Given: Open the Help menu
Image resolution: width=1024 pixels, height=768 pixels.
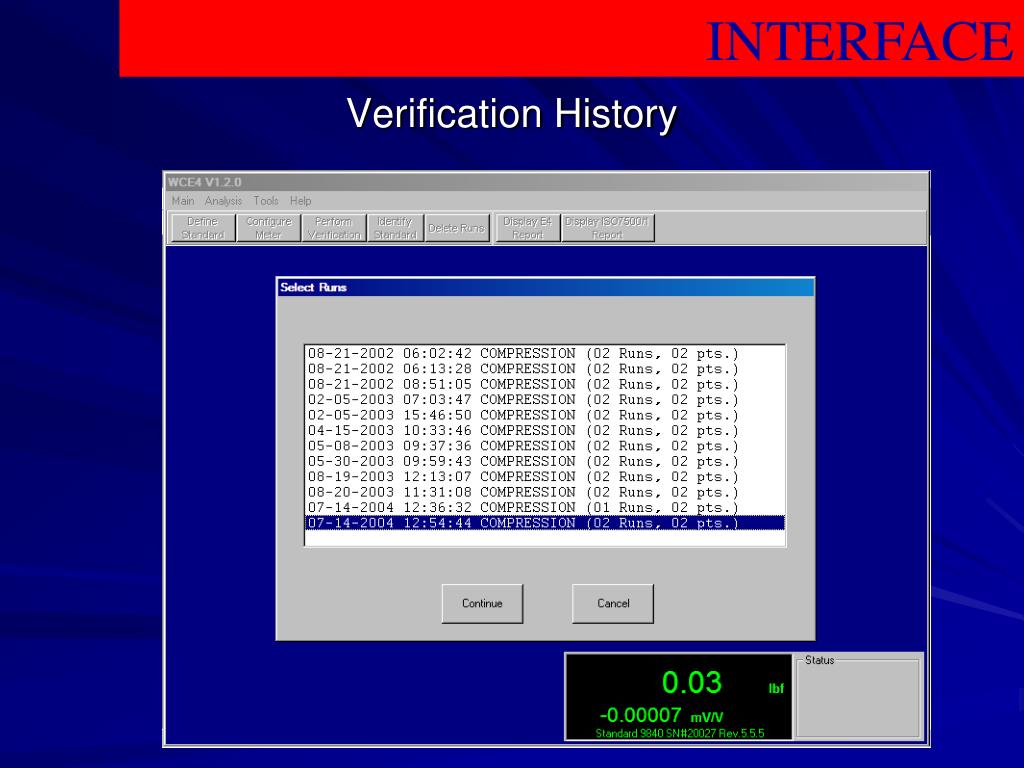Looking at the screenshot, I should 300,201.
